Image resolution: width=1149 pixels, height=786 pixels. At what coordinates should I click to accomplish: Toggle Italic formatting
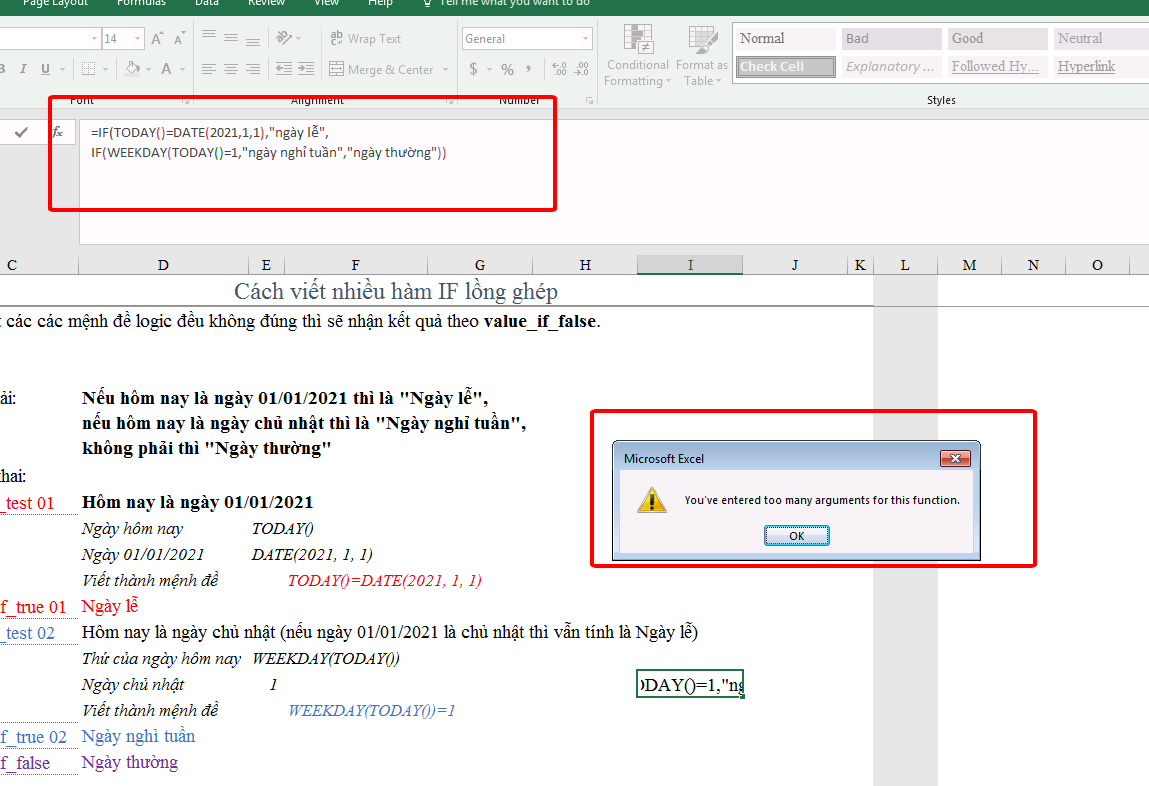coord(23,69)
